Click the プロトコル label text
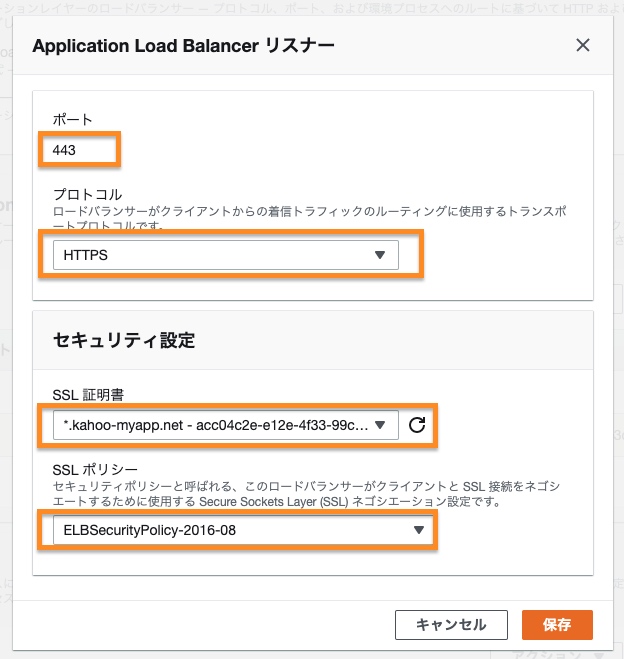The height and width of the screenshot is (659, 624). (x=86, y=193)
